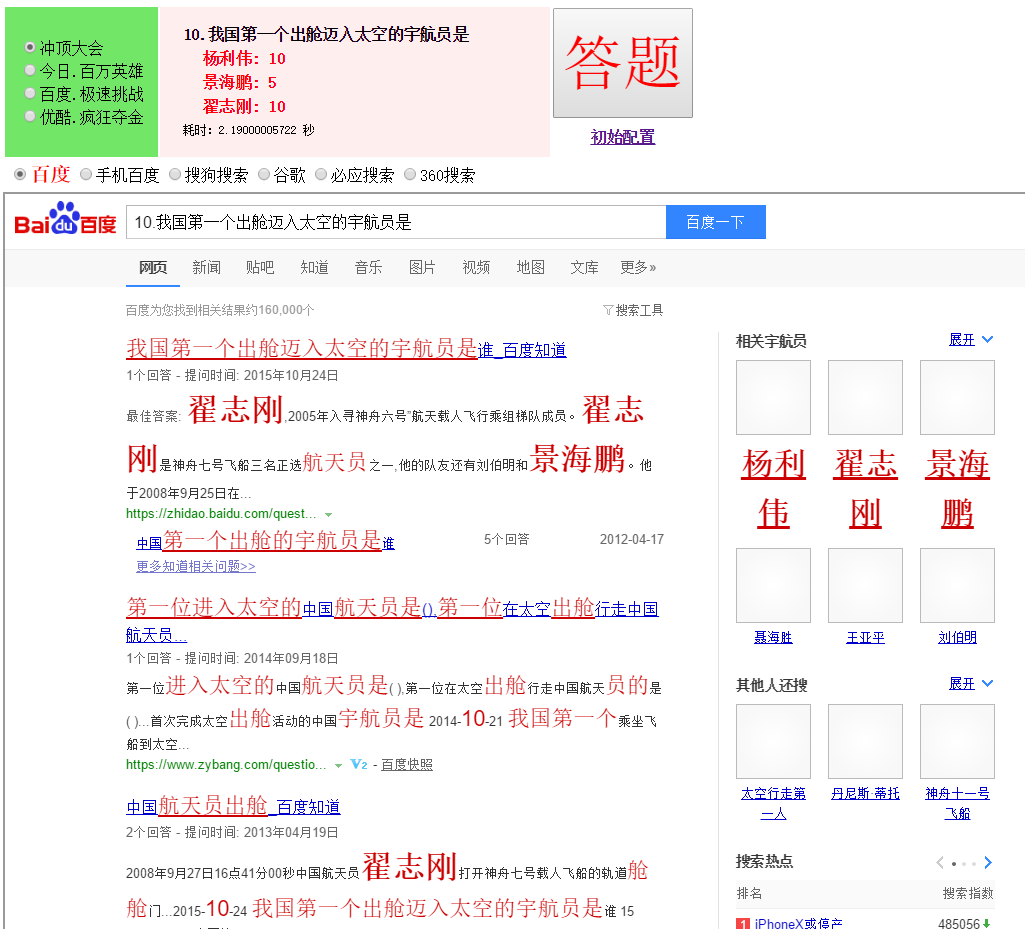Image resolution: width=1025 pixels, height=929 pixels.
Task: Switch to the 贴吧 tab
Action: (x=260, y=267)
